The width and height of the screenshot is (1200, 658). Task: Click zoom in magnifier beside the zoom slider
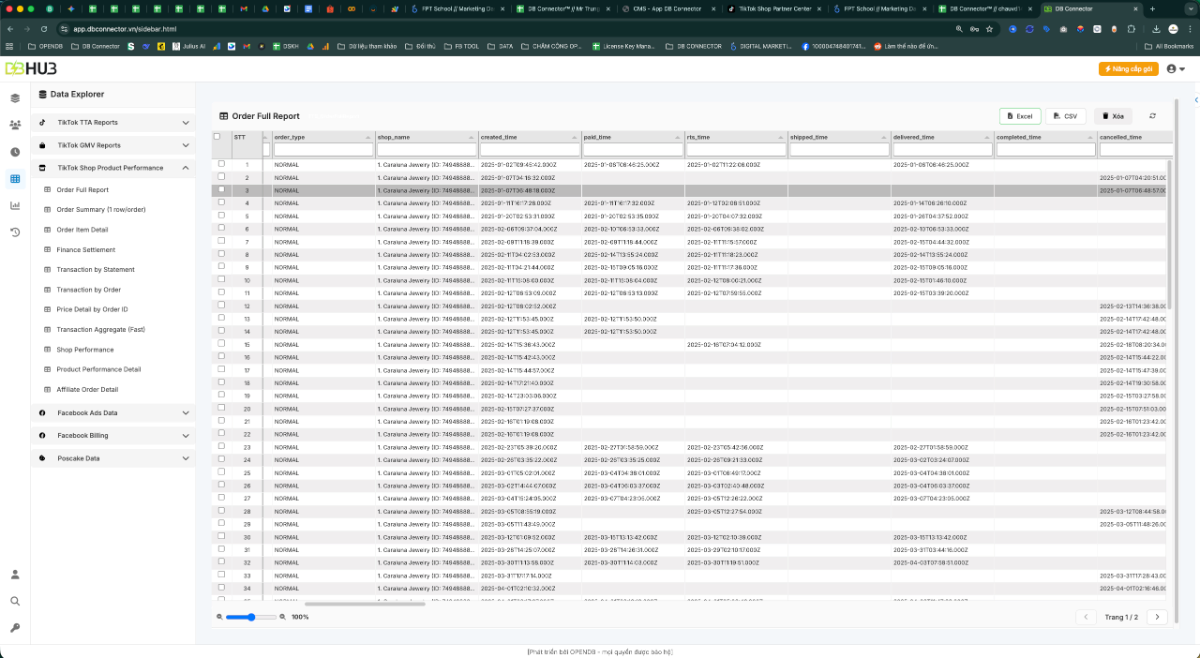tap(282, 617)
